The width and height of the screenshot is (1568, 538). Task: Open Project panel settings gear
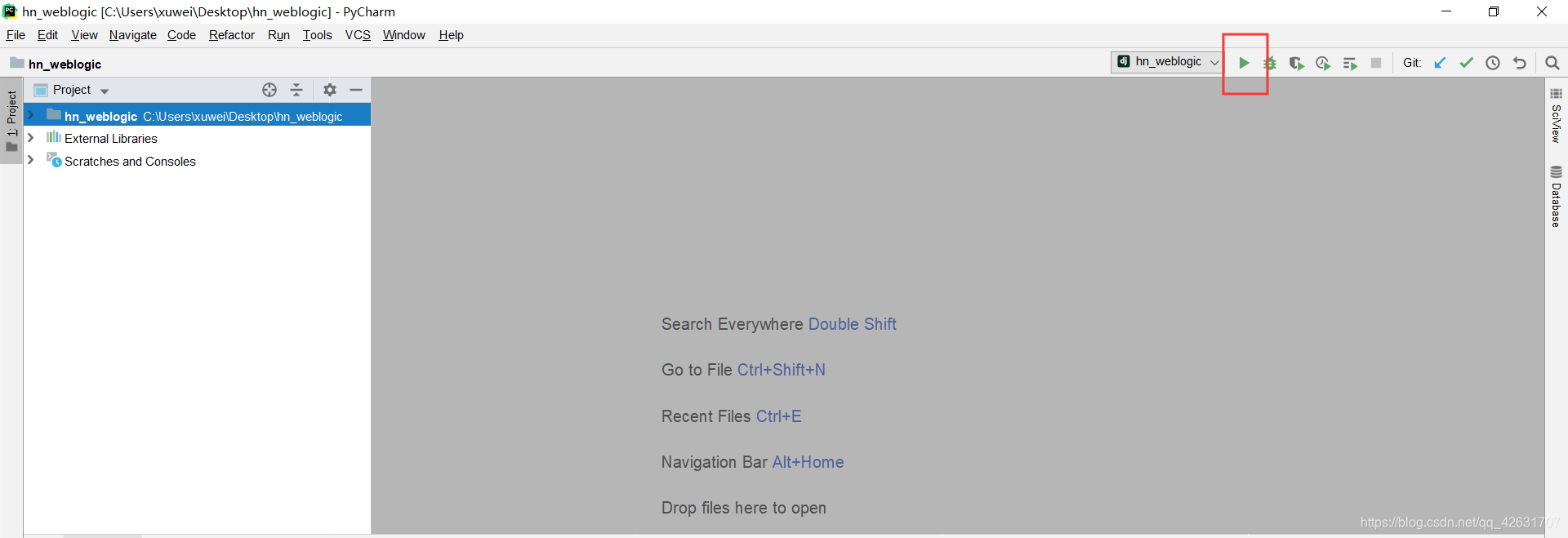pos(330,90)
